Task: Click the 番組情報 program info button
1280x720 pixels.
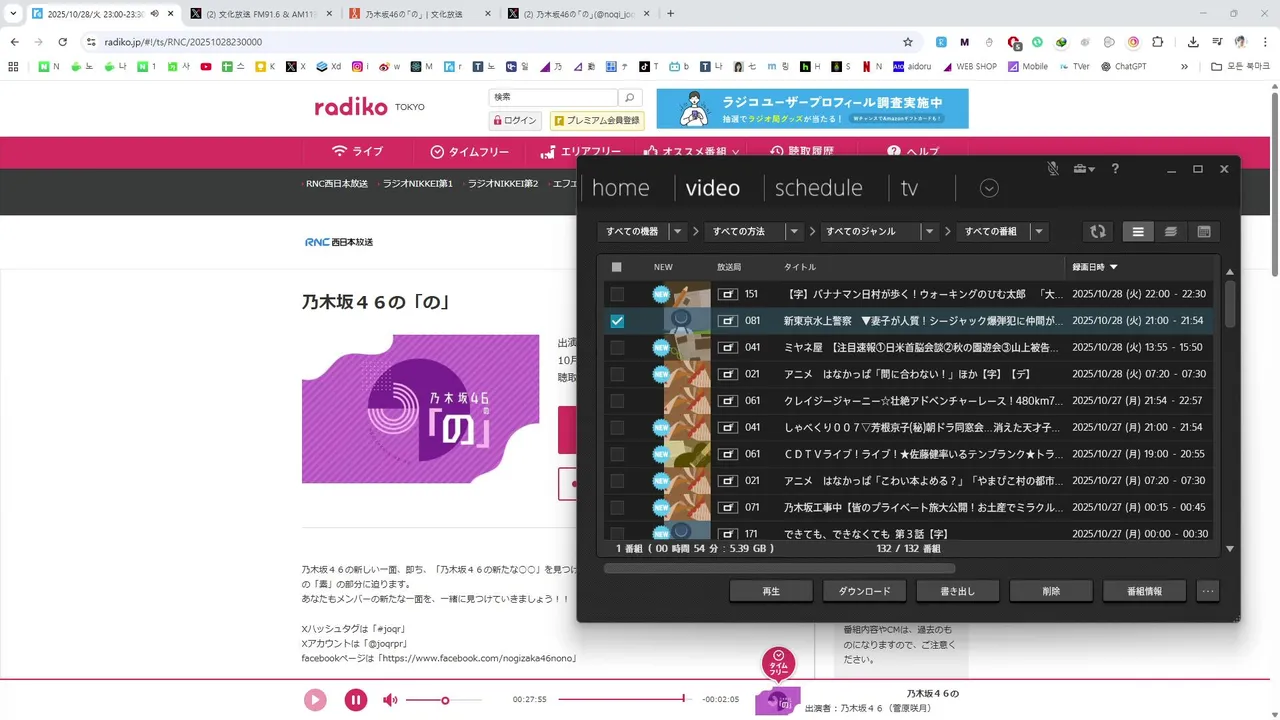Action: click(1144, 591)
